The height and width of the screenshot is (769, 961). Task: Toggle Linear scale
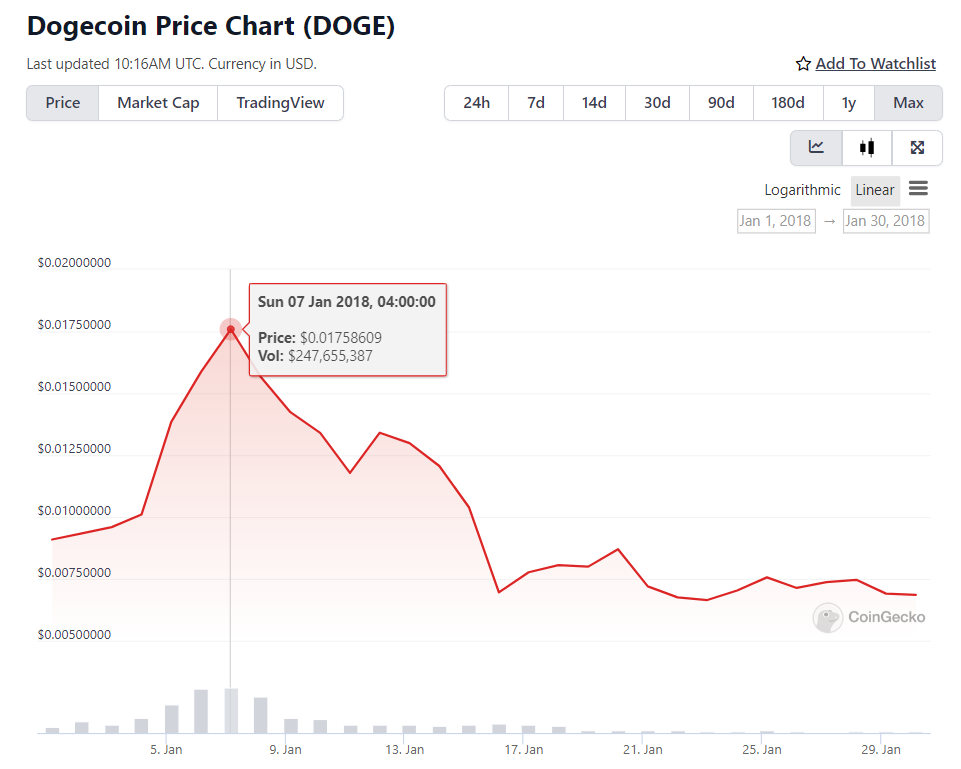(x=875, y=190)
